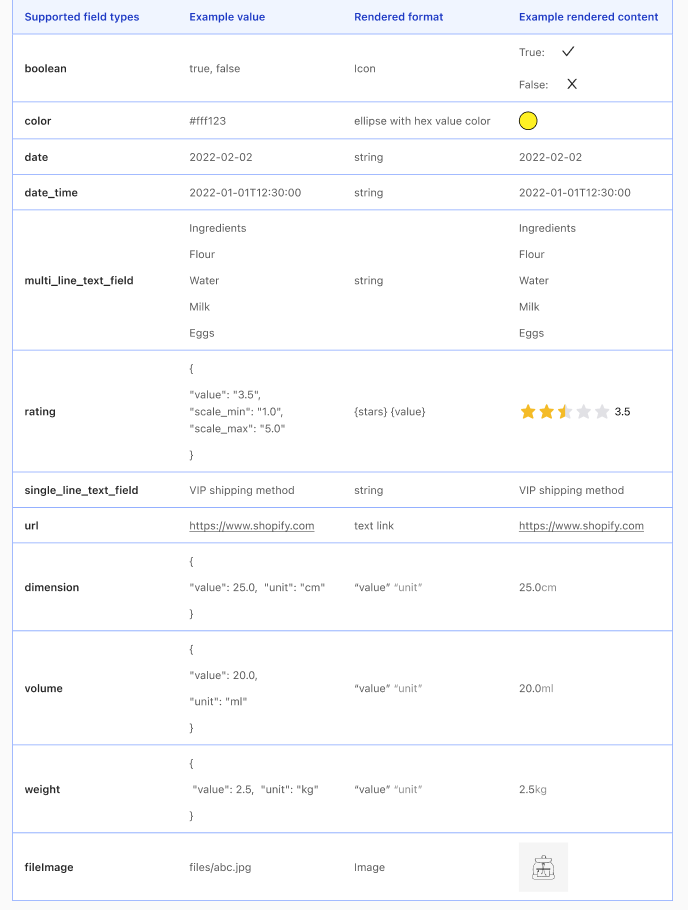Click the Example value column header
The height and width of the screenshot is (910, 688).
(x=227, y=17)
